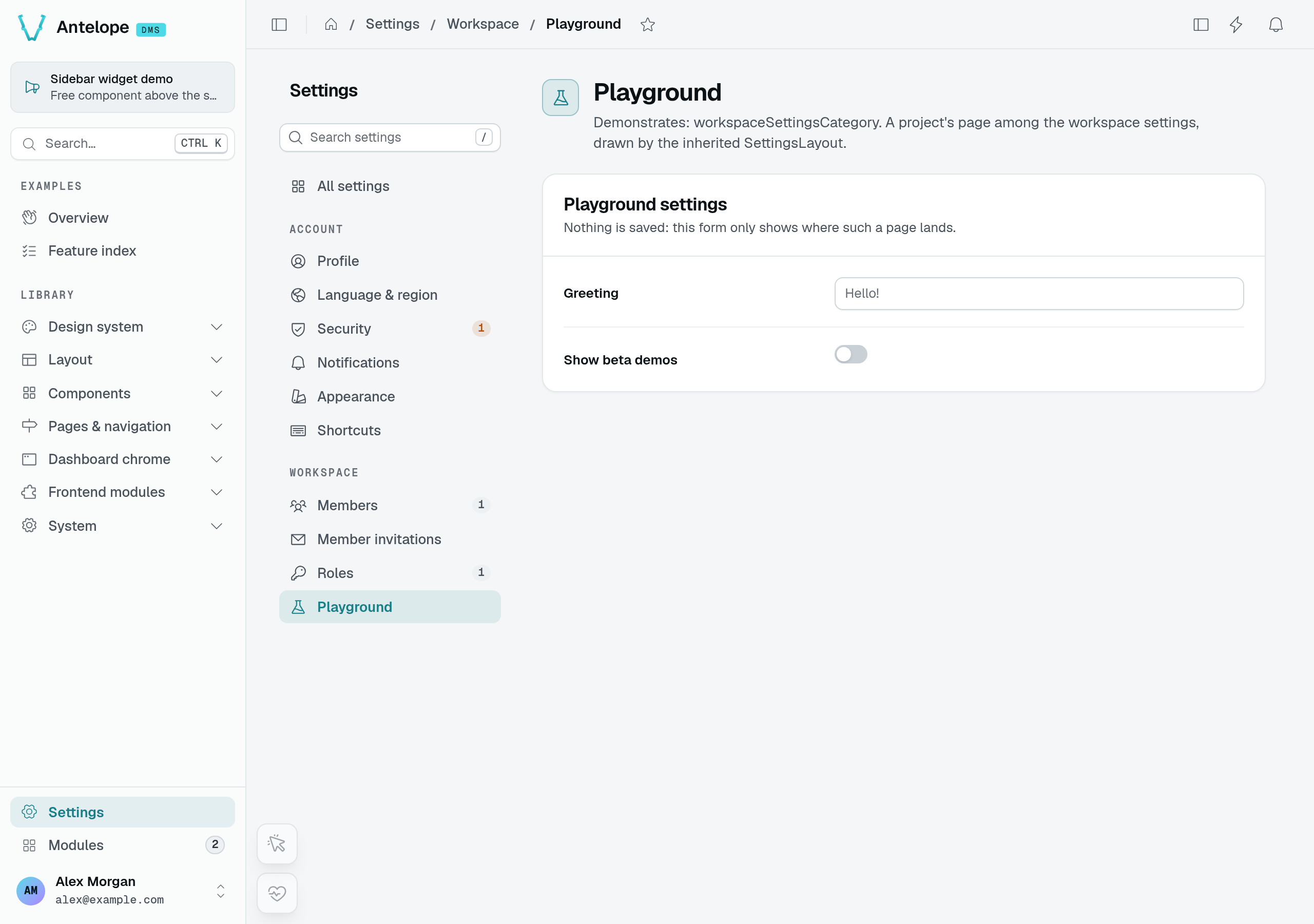Star the Playground page as favorite
Viewport: 1314px width, 924px height.
click(647, 25)
